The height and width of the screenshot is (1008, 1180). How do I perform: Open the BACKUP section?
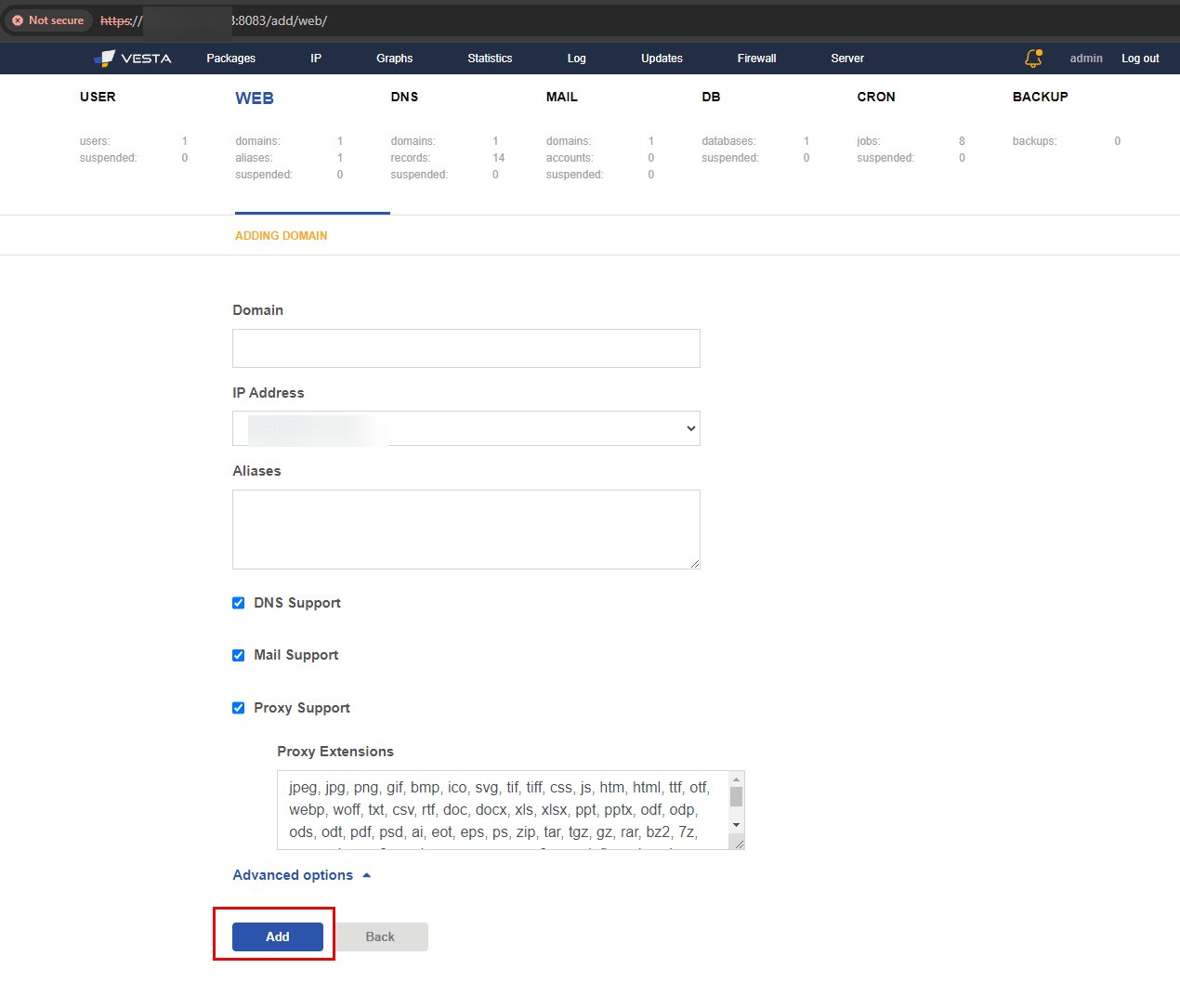tap(1040, 97)
